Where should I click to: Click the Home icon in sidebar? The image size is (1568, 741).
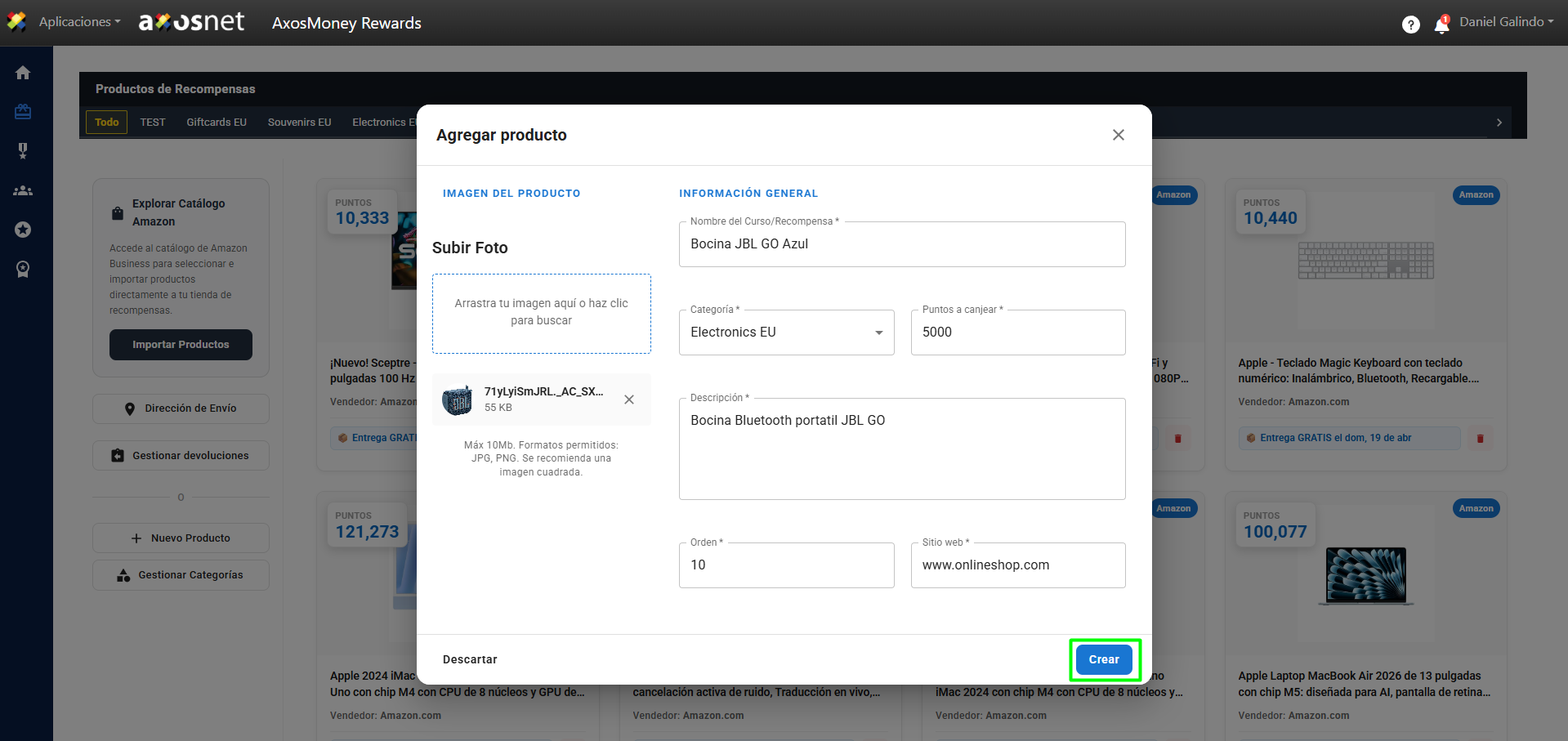tap(23, 73)
